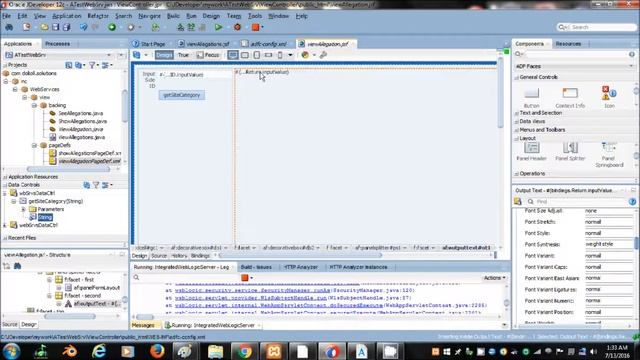Open the Refactor menu
This screenshot has width=640, height=360.
[x=98, y=16]
